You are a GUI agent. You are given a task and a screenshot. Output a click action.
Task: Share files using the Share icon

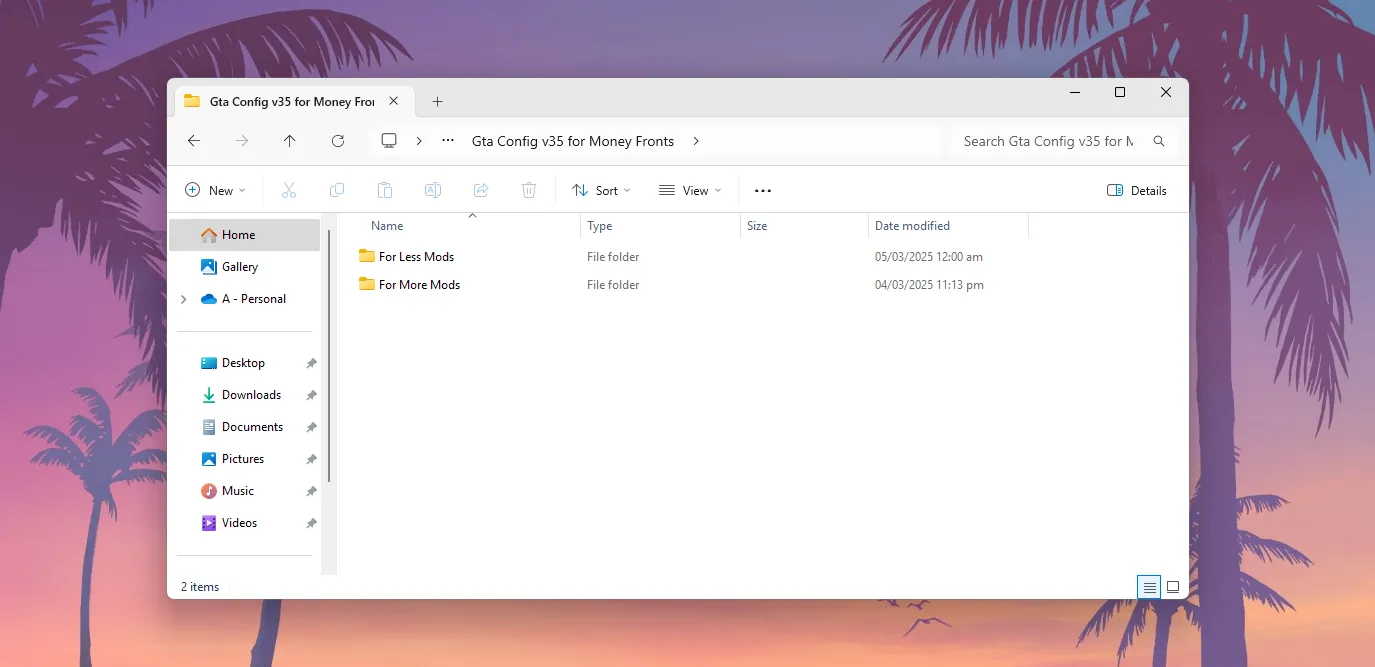[x=481, y=190]
